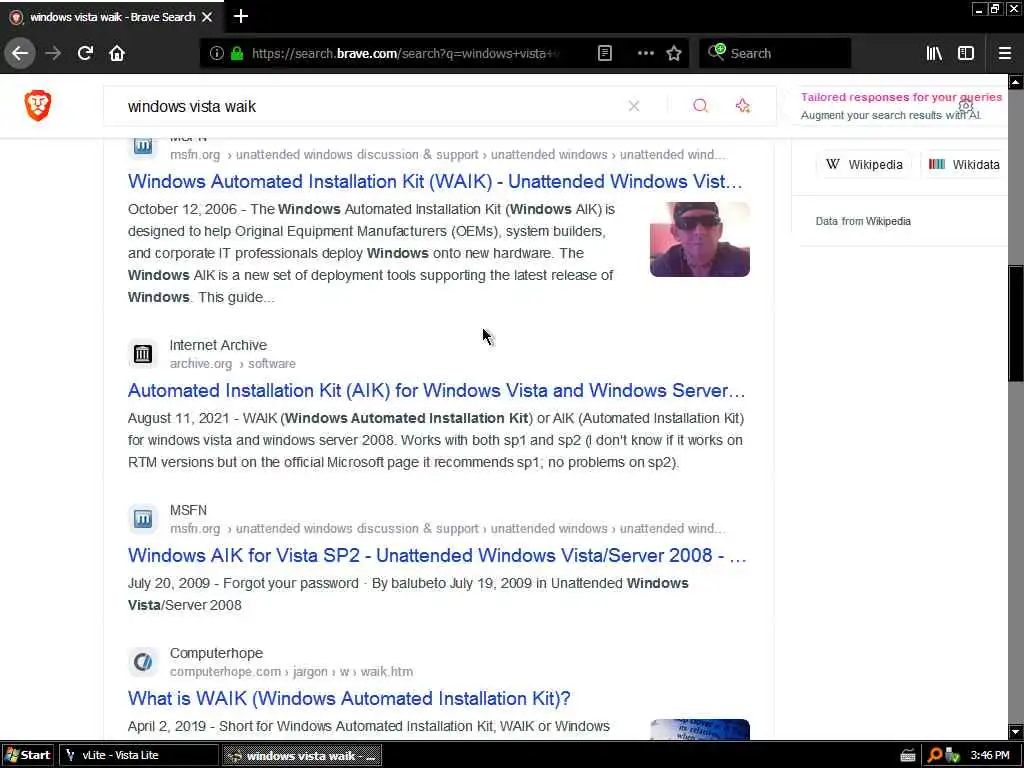This screenshot has width=1024, height=768.
Task: Click the Wikipedia source button
Action: pyautogui.click(x=865, y=165)
